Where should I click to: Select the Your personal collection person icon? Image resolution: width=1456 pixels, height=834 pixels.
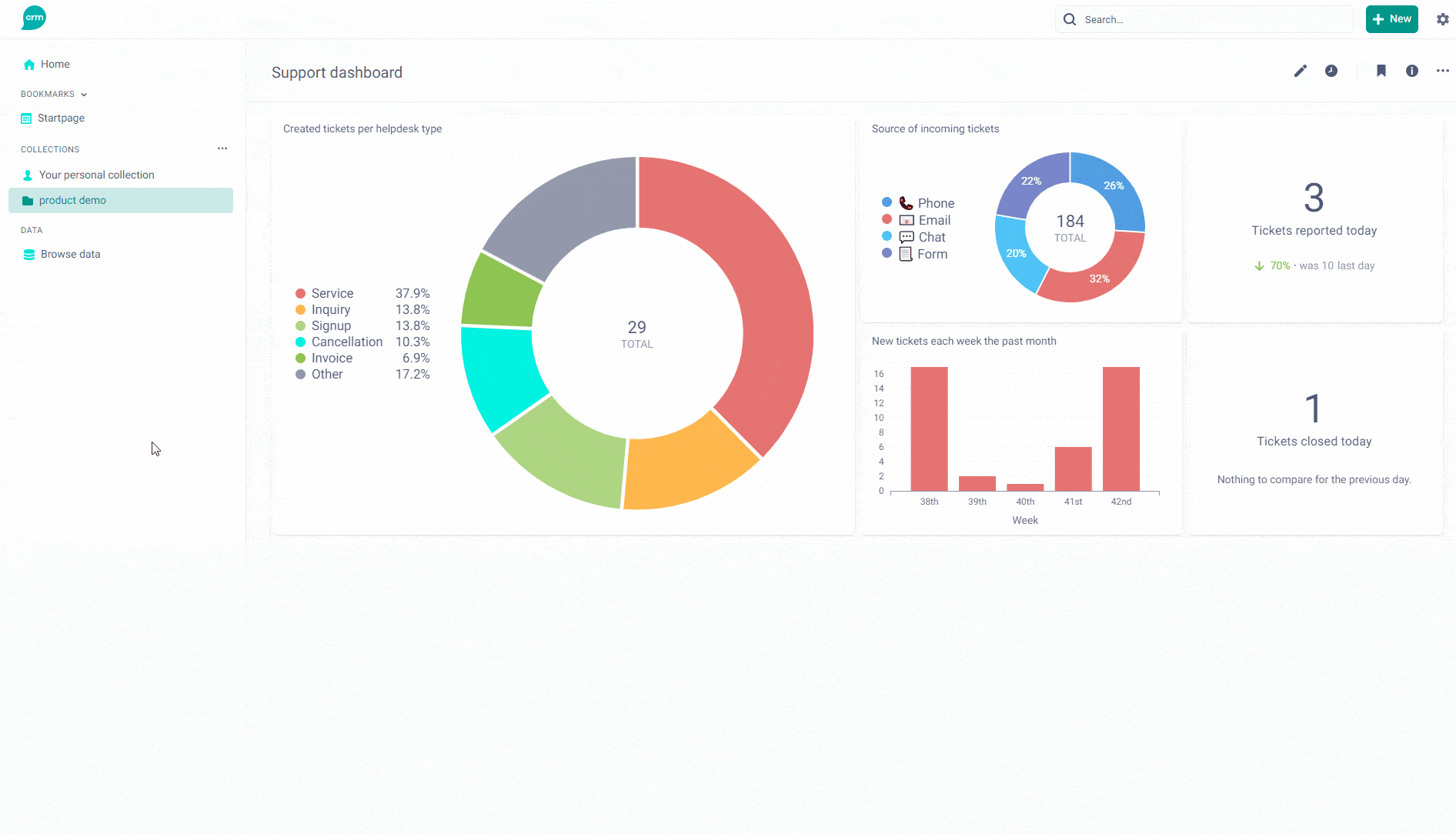click(x=27, y=174)
